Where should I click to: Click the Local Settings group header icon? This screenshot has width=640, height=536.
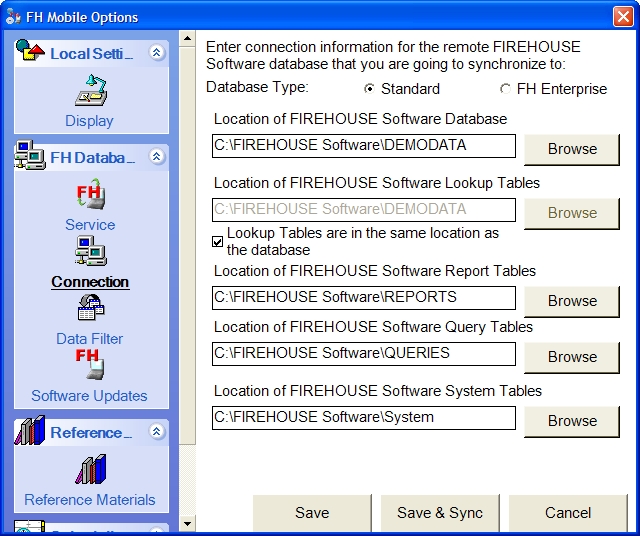(x=30, y=51)
